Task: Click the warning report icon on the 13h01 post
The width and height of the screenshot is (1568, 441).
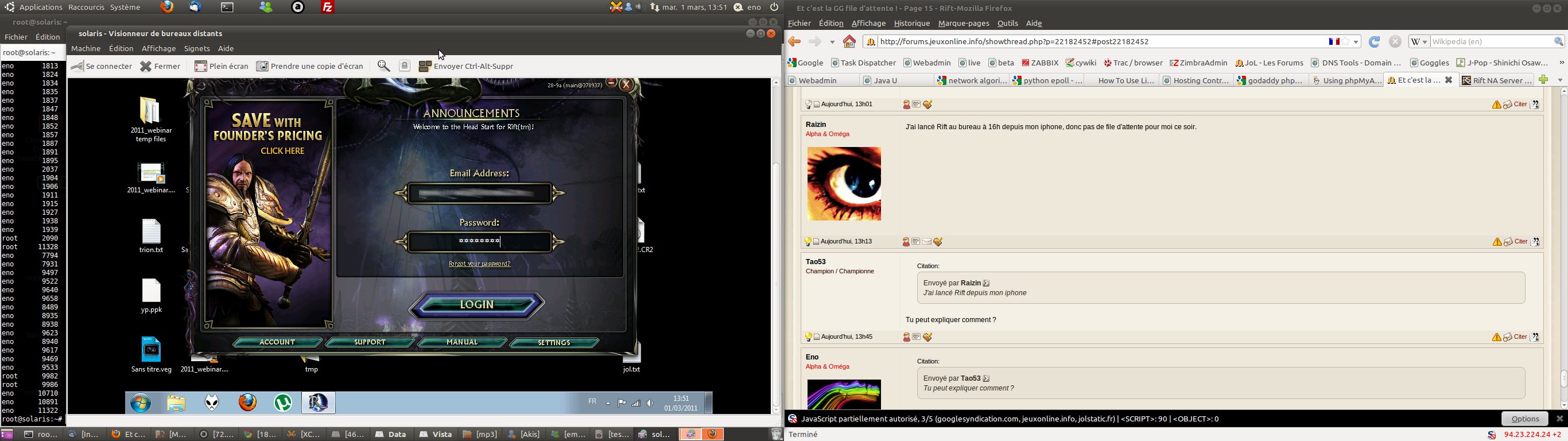Action: coord(1496,105)
